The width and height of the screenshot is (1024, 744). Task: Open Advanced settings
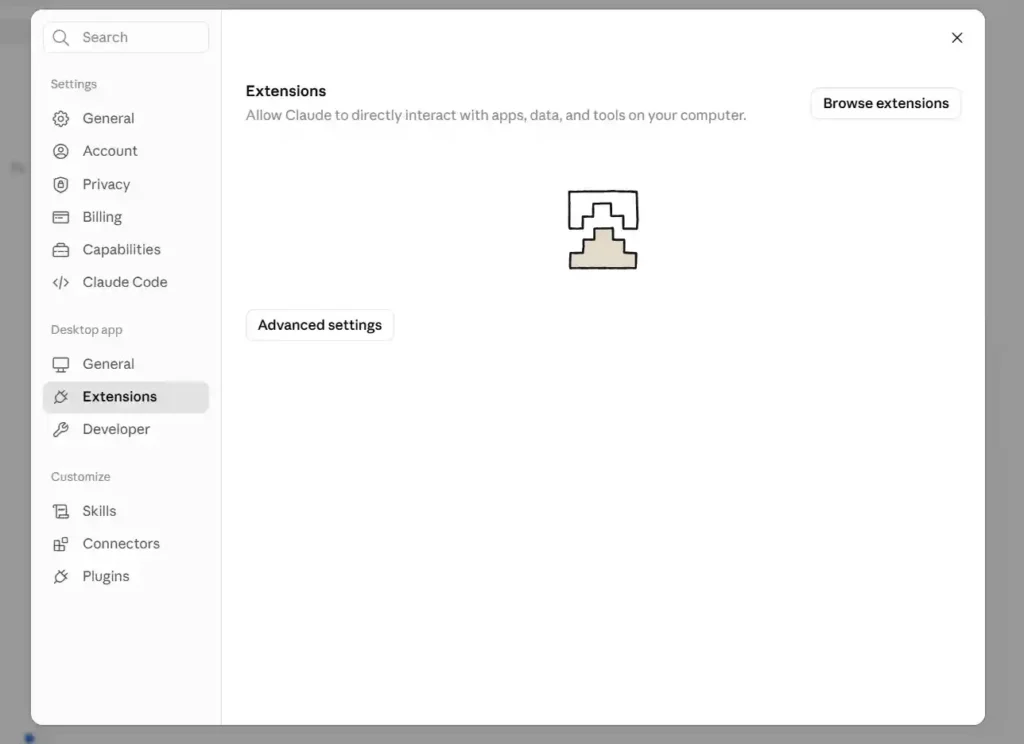pyautogui.click(x=319, y=325)
